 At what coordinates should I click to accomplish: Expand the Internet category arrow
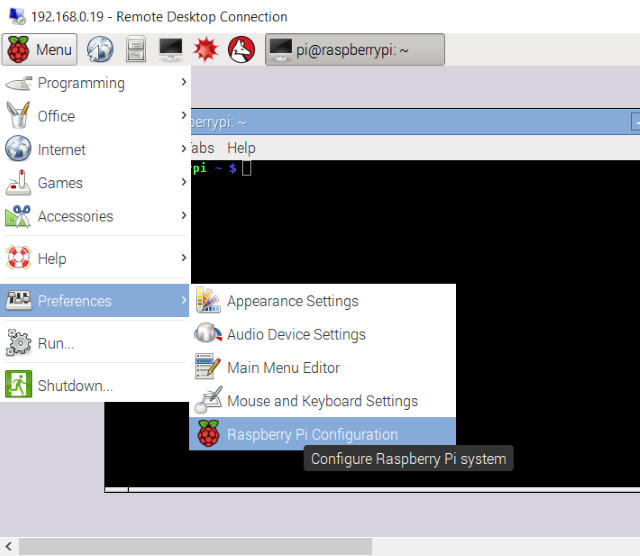pyautogui.click(x=184, y=149)
